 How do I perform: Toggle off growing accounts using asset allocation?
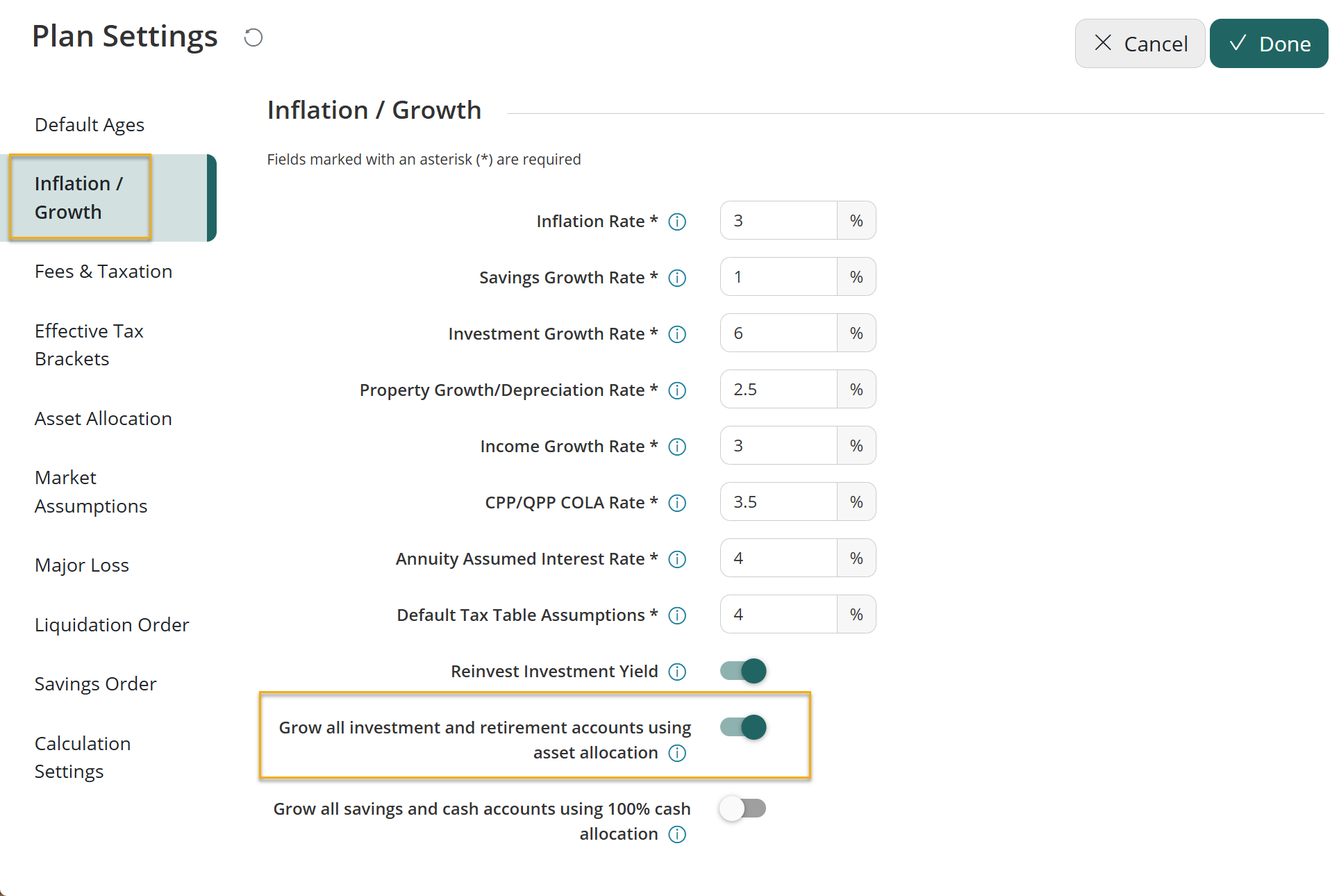(743, 727)
